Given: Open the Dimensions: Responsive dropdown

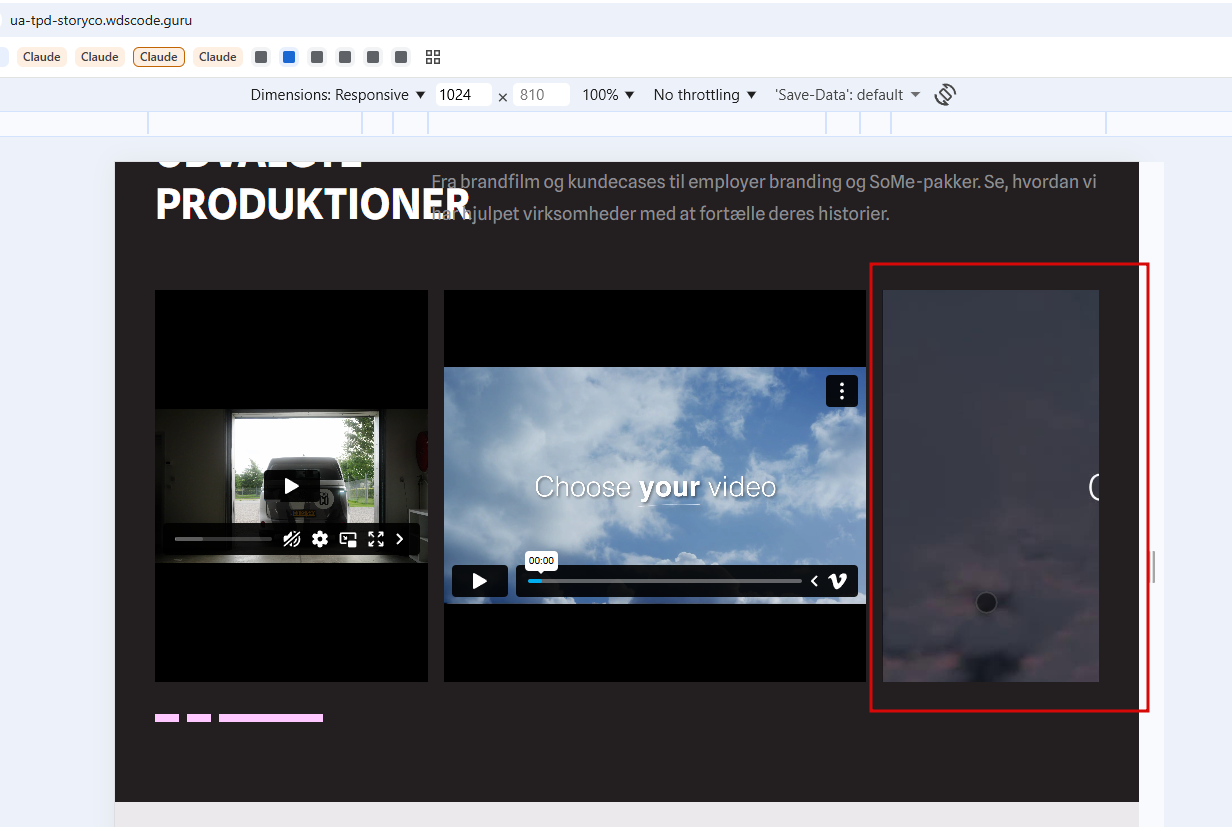Looking at the screenshot, I should pyautogui.click(x=338, y=95).
